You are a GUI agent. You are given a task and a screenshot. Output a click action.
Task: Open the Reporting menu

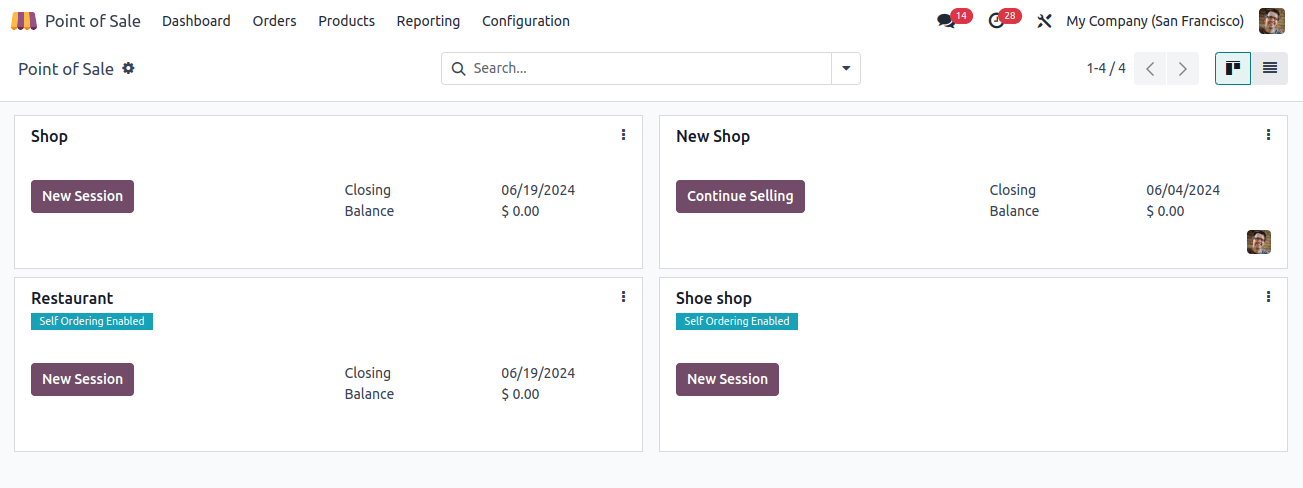point(428,21)
